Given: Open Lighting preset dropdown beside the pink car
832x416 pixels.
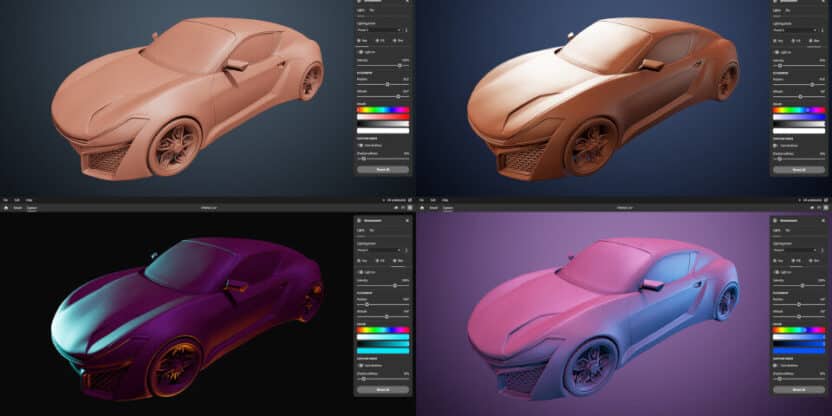Looking at the screenshot, I should (795, 250).
